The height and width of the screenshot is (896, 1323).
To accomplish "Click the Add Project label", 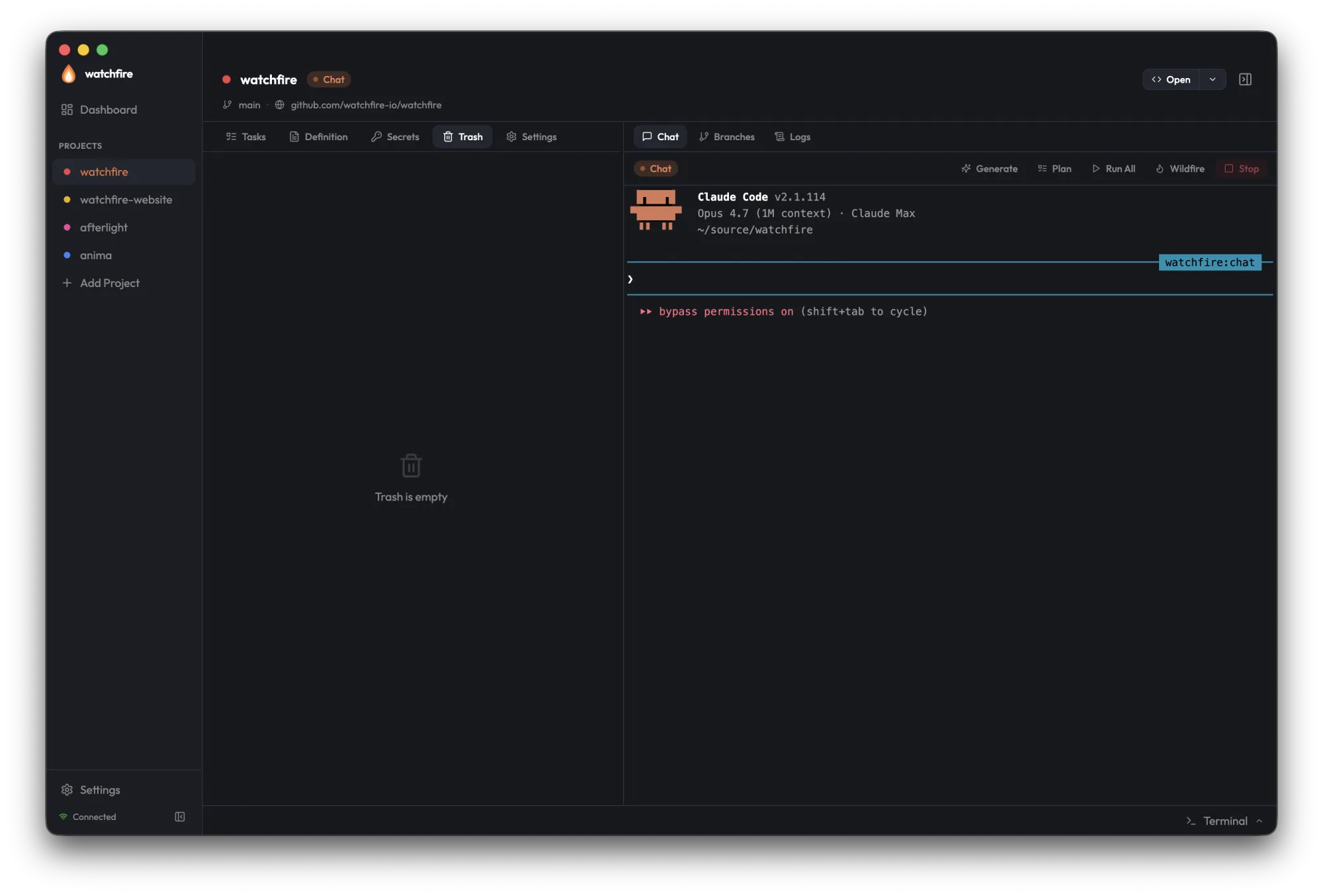I will tap(110, 283).
